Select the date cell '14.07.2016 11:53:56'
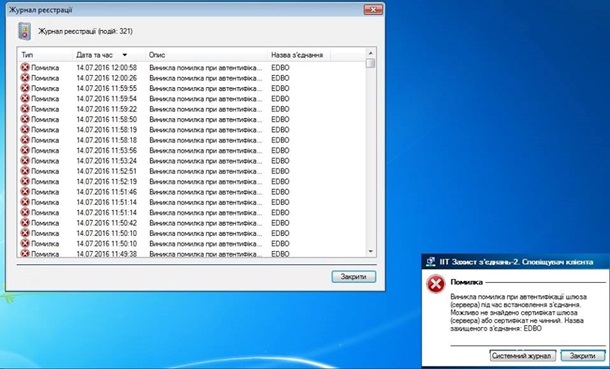Viewport: 610px width, 369px height. (107, 150)
